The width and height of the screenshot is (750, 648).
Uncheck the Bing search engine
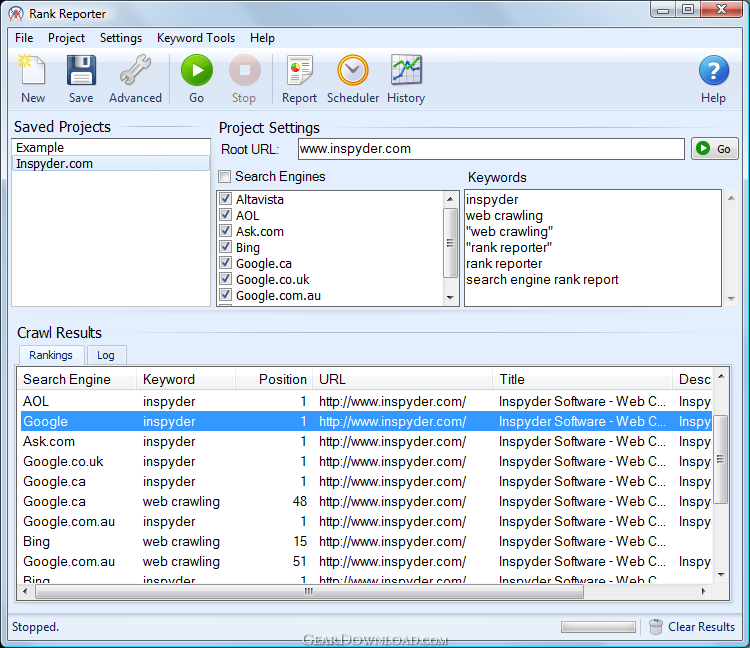tap(225, 247)
